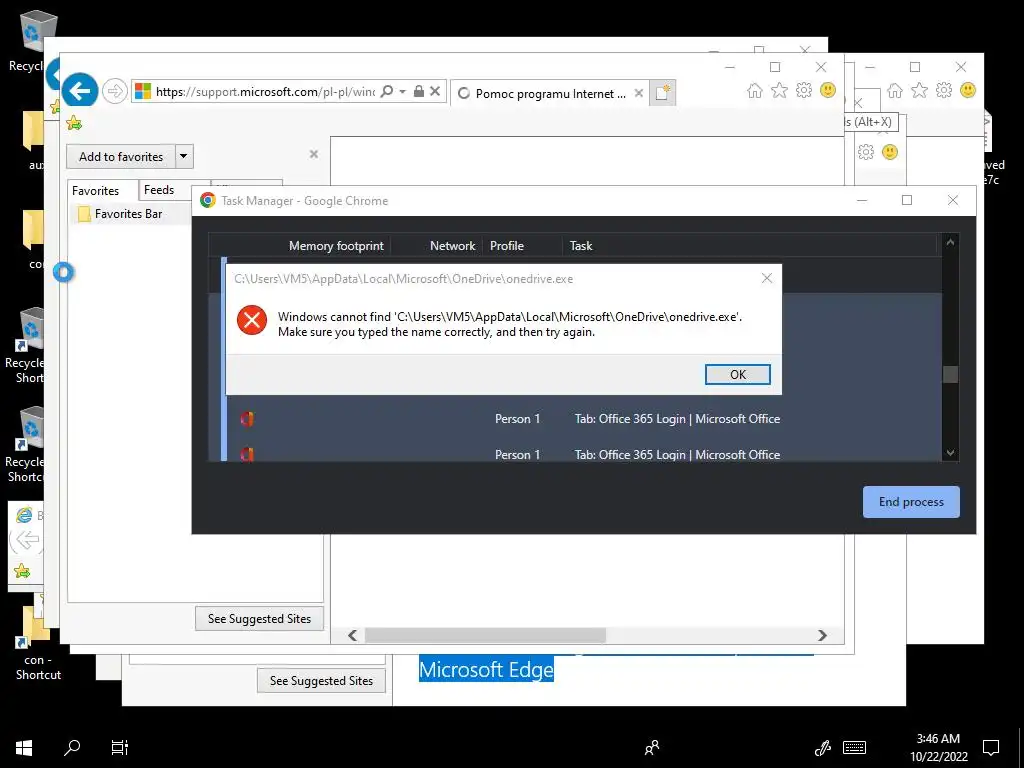Sort by Network column in Task Manager
The width and height of the screenshot is (1024, 768).
click(453, 246)
